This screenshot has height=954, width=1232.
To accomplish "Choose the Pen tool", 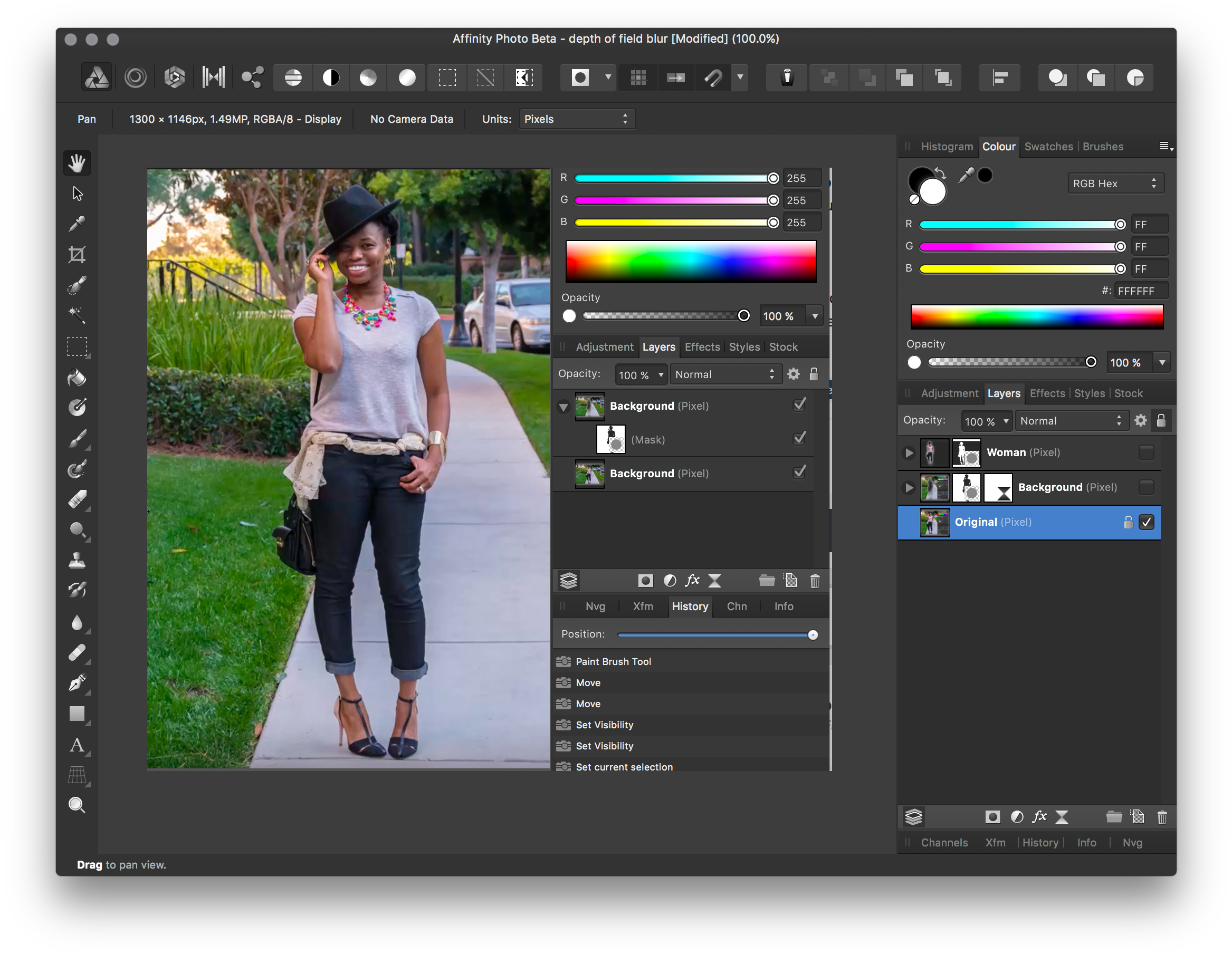I will 77,683.
